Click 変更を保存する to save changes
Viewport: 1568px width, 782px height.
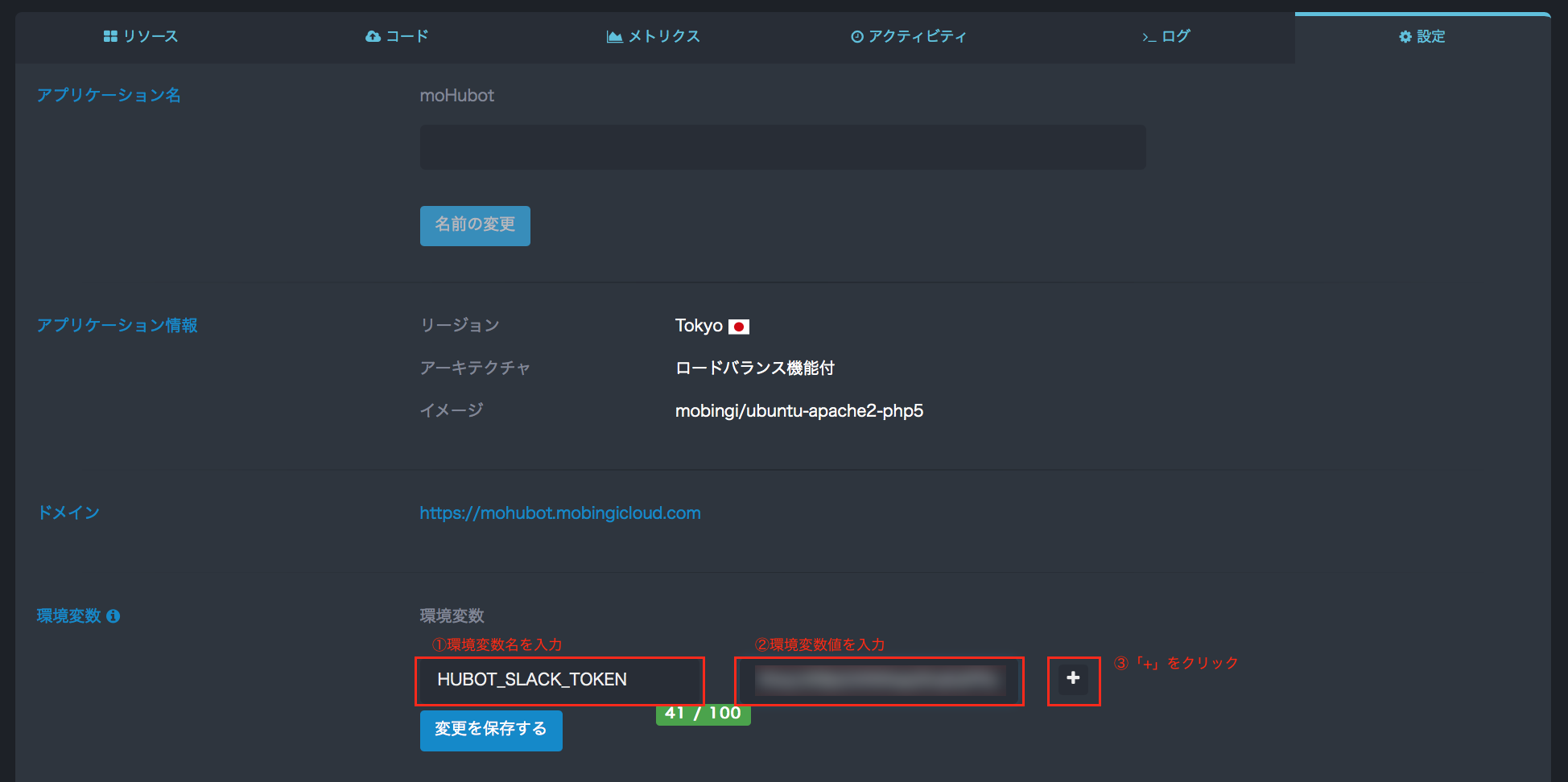(490, 730)
